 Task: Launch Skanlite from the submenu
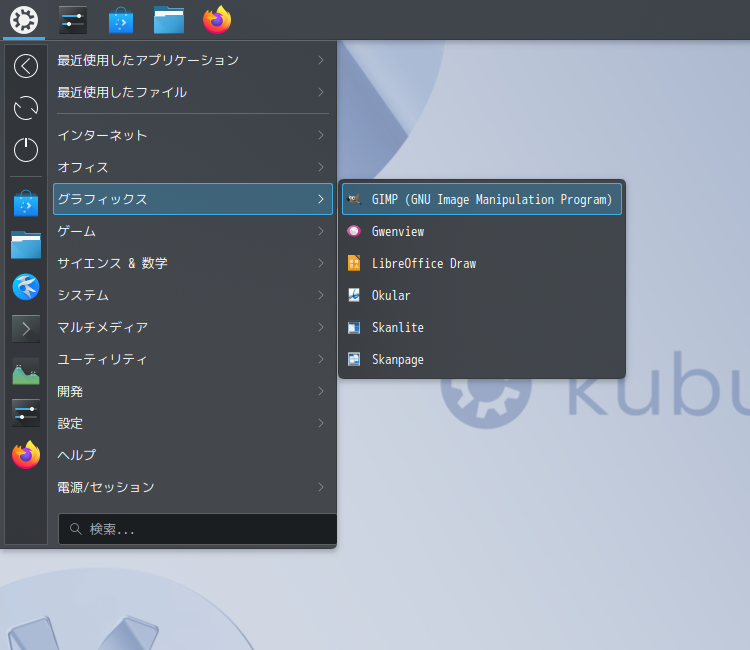pos(482,327)
